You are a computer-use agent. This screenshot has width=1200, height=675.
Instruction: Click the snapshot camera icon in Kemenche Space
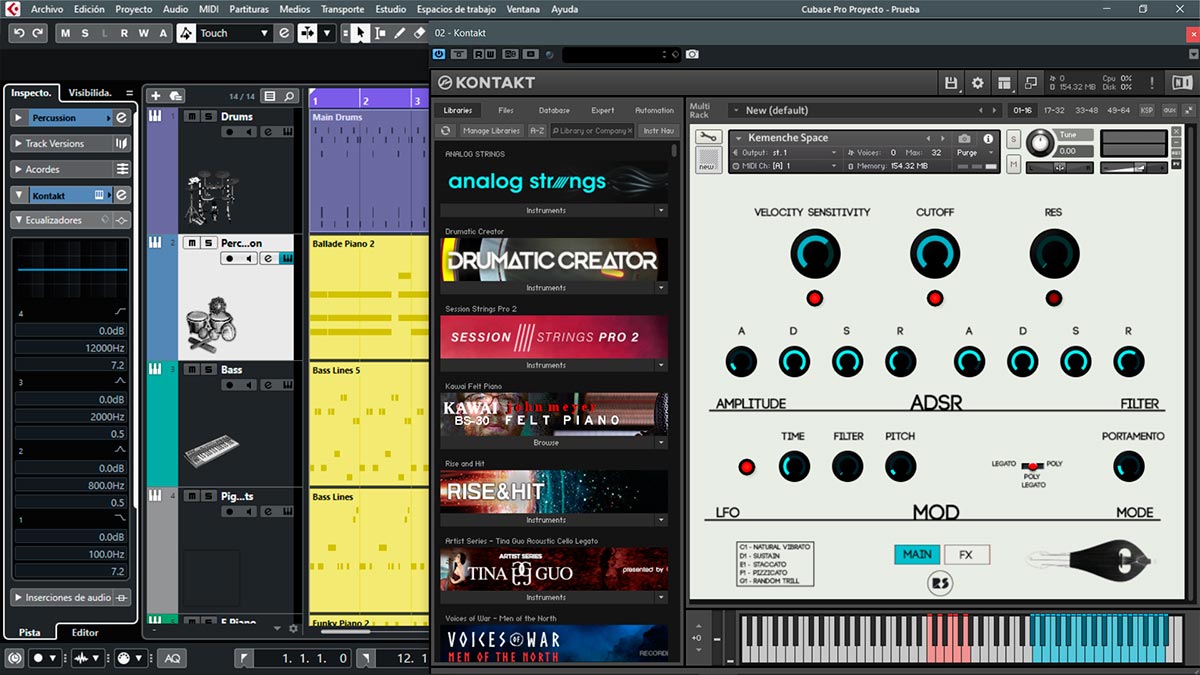pyautogui.click(x=964, y=138)
